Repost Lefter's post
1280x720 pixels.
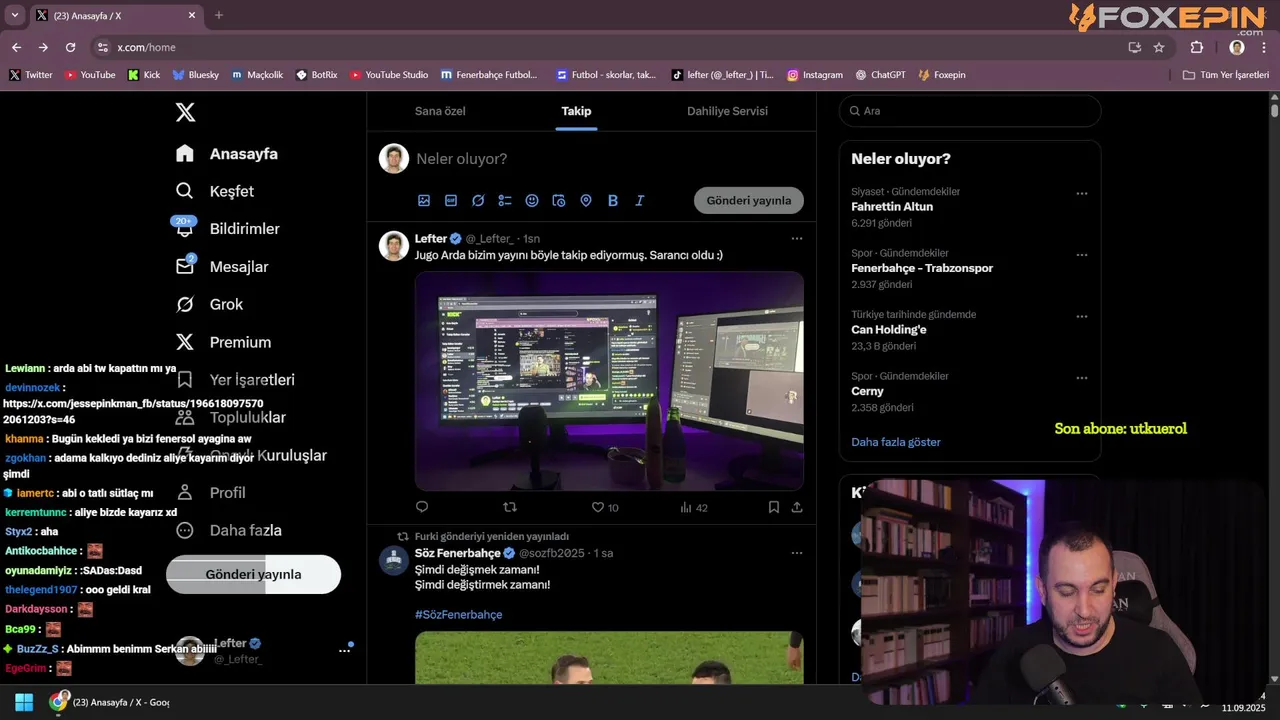pyautogui.click(x=510, y=507)
